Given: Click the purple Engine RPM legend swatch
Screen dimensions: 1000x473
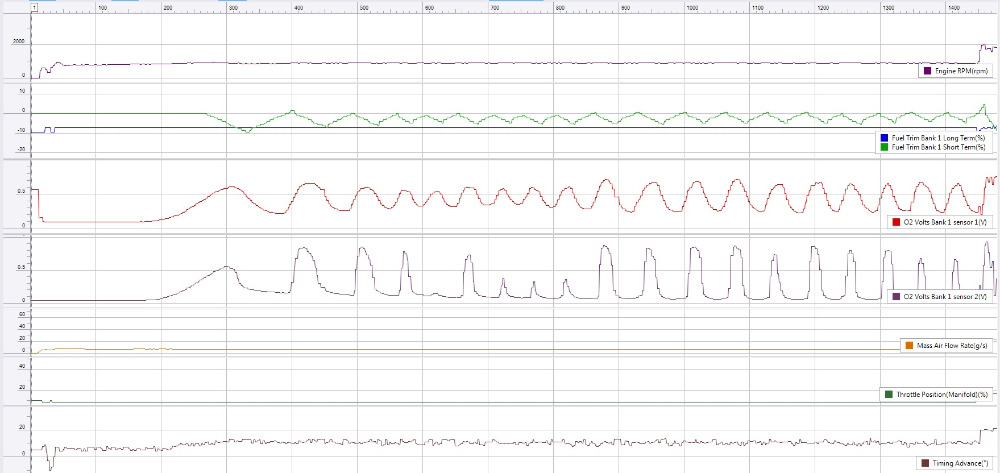Looking at the screenshot, I should [x=927, y=71].
